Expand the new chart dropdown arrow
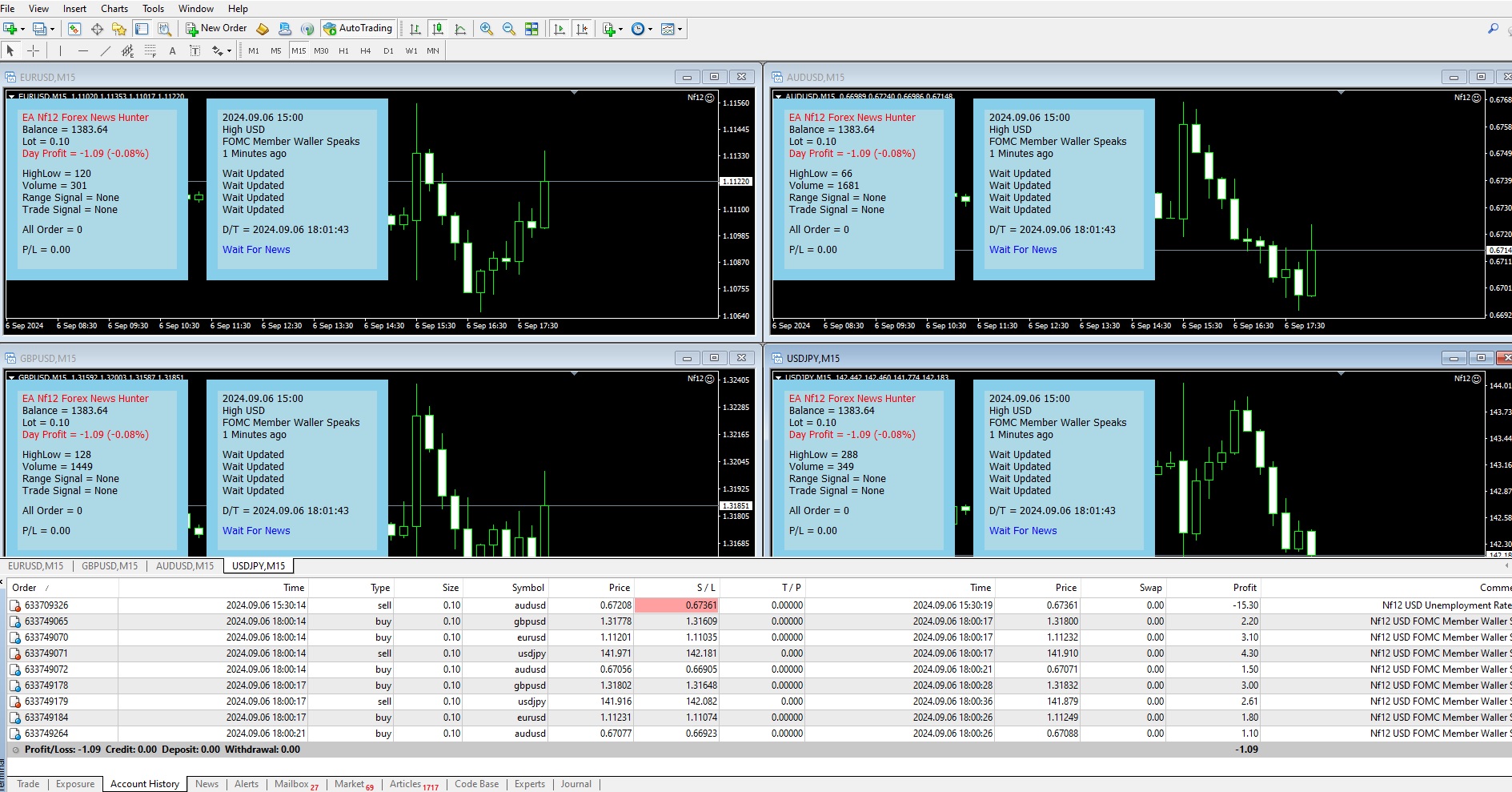 coord(22,30)
